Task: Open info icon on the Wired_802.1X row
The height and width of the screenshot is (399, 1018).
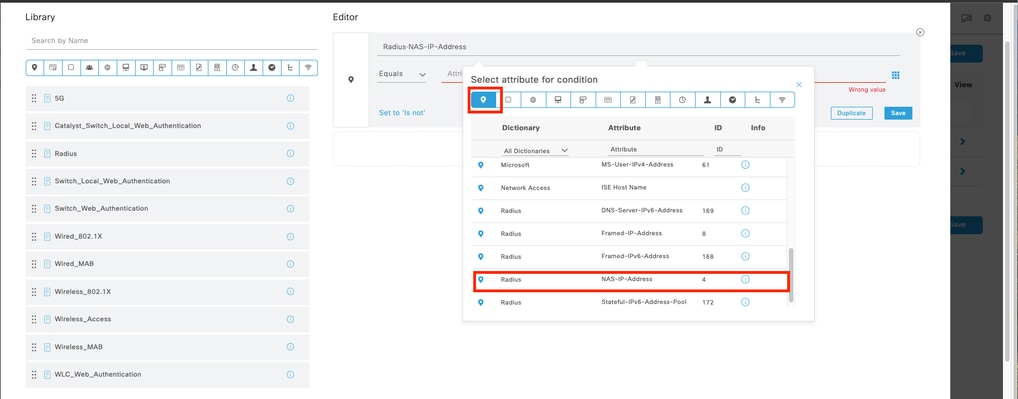Action: coord(290,236)
